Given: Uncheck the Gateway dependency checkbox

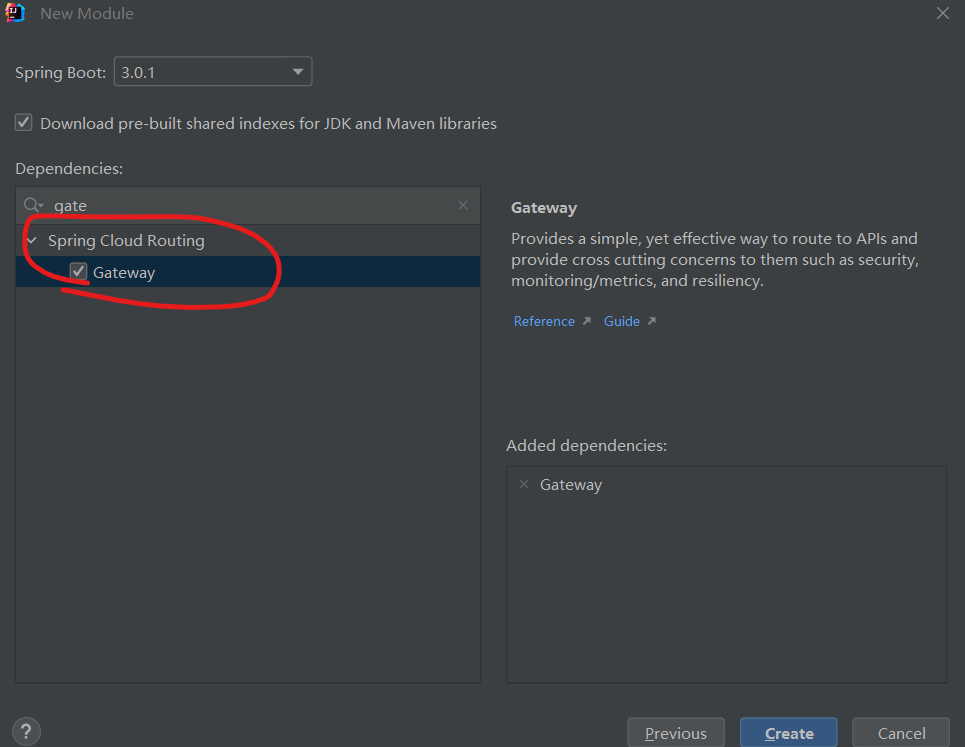Looking at the screenshot, I should click(x=78, y=271).
